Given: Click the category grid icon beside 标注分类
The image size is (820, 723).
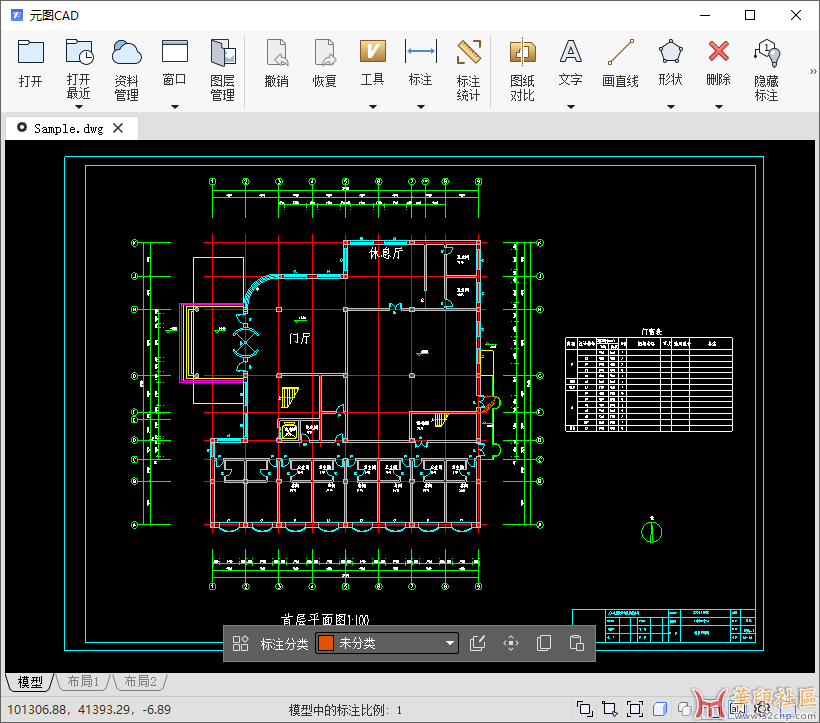Looking at the screenshot, I should 241,643.
